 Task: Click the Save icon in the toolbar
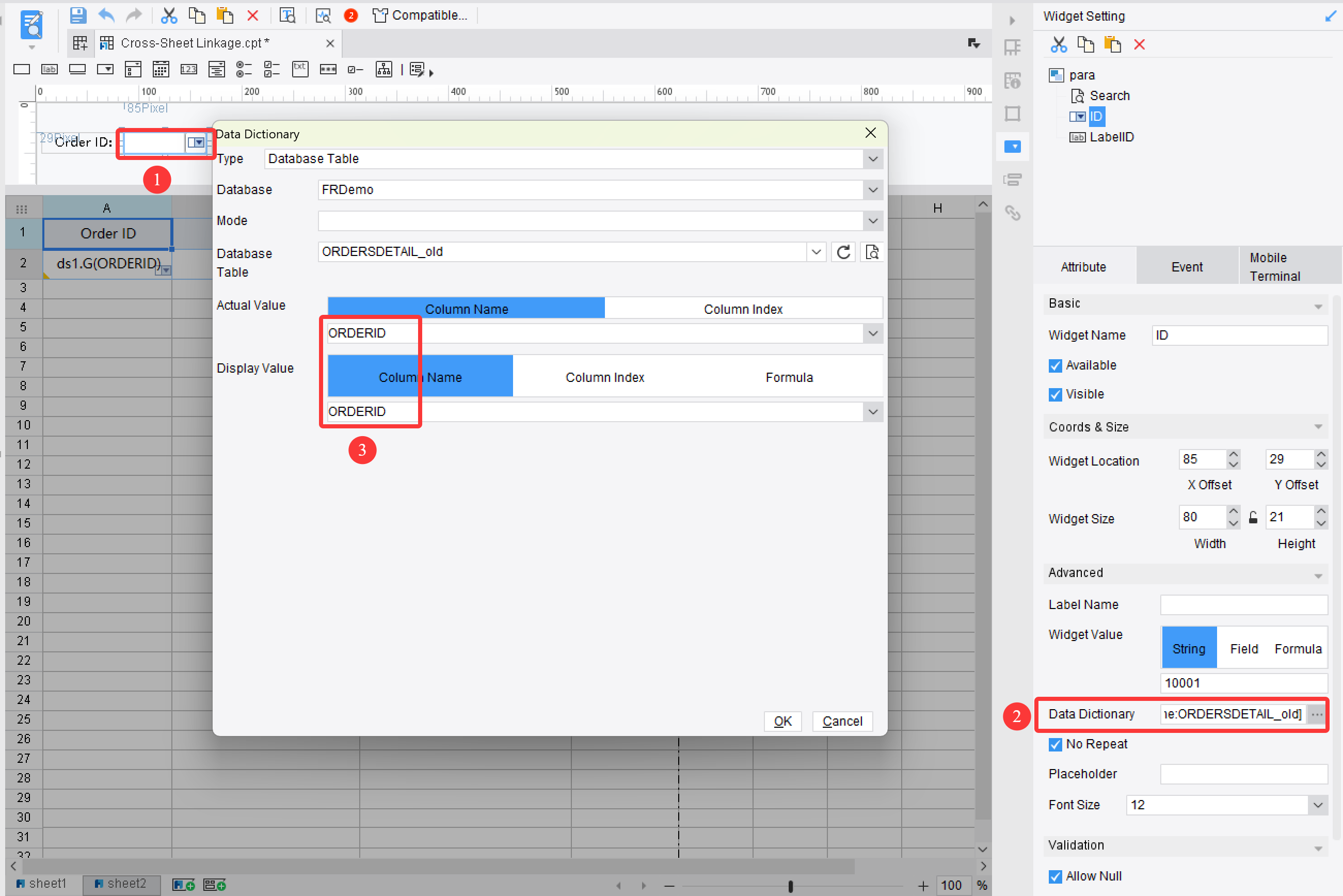pyautogui.click(x=78, y=15)
